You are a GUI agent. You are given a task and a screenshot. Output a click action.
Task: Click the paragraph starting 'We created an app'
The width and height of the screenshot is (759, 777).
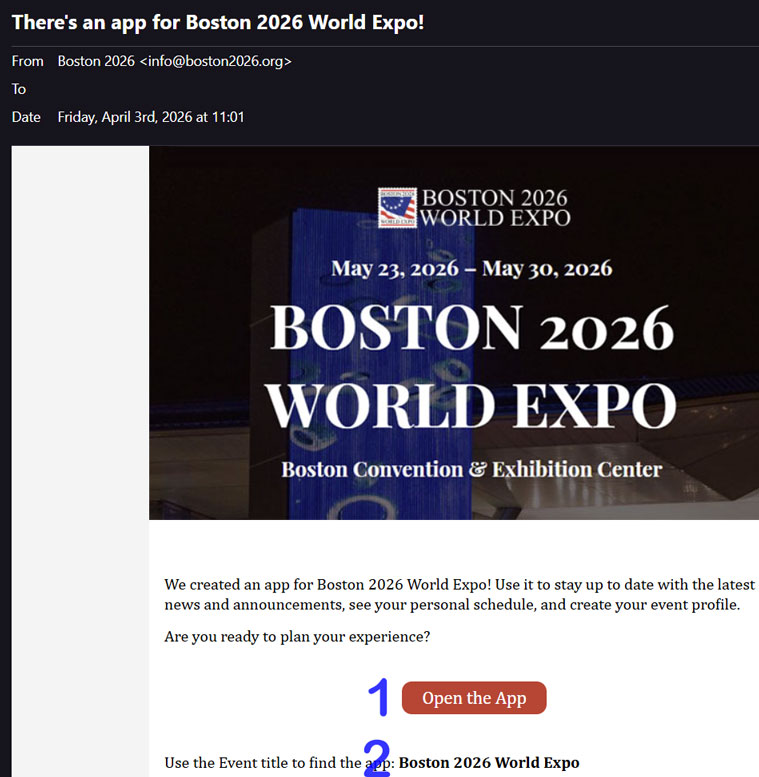460,595
